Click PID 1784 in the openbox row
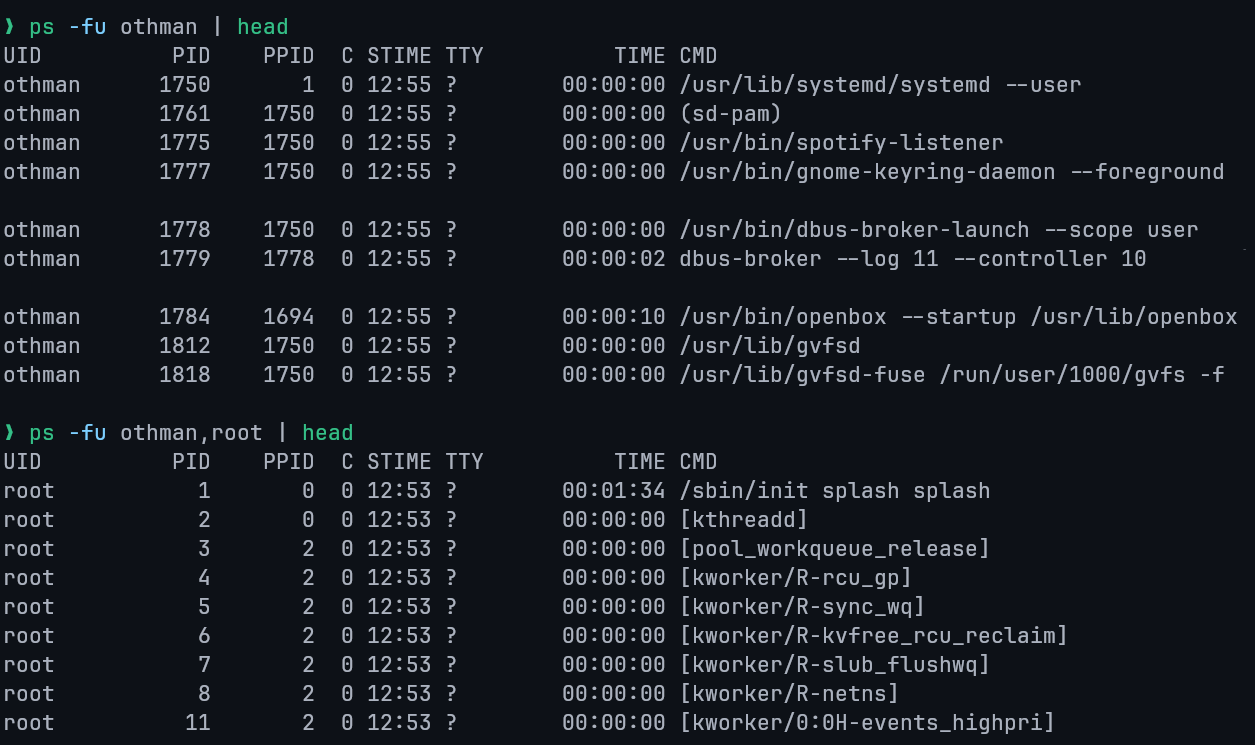Viewport: 1255px width, 745px height. tap(185, 317)
